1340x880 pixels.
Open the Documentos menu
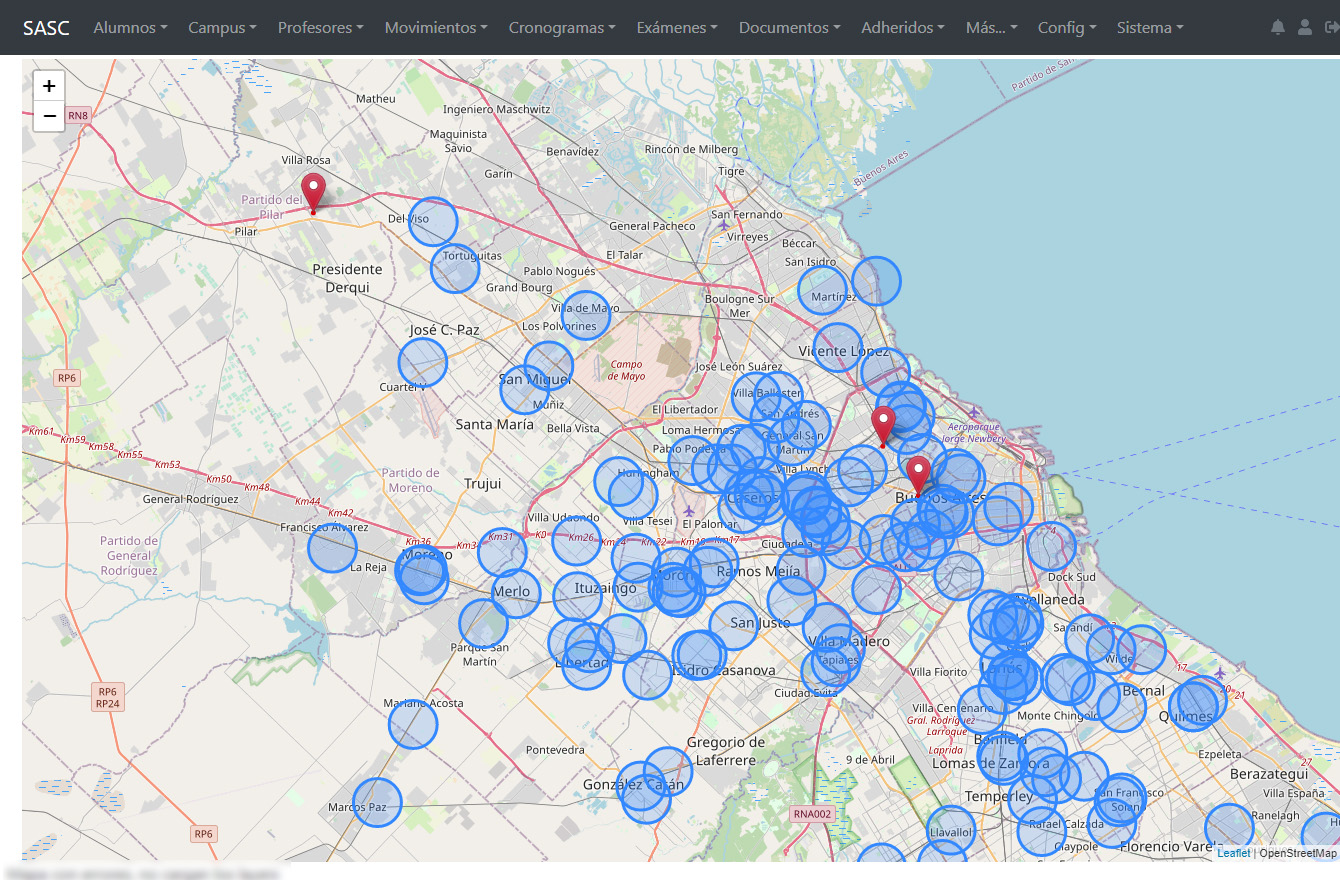coord(789,28)
